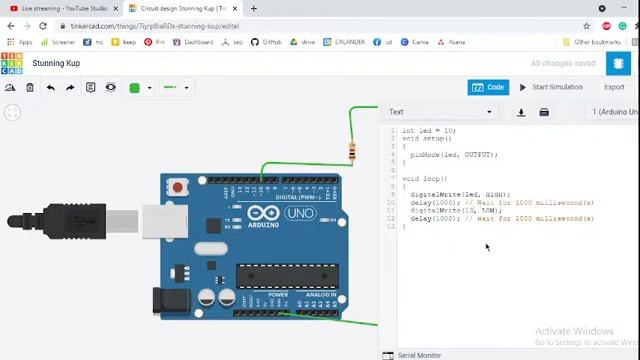Open the Screener bookmark
The image size is (640, 360).
coord(58,42)
